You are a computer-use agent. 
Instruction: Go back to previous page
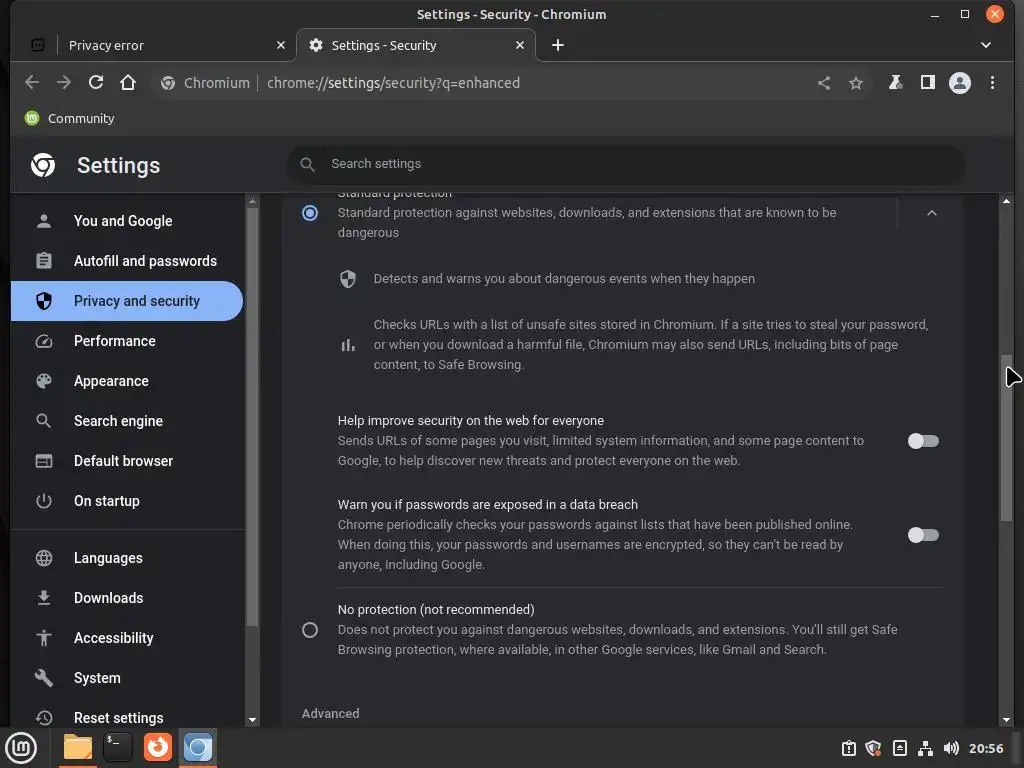(31, 82)
